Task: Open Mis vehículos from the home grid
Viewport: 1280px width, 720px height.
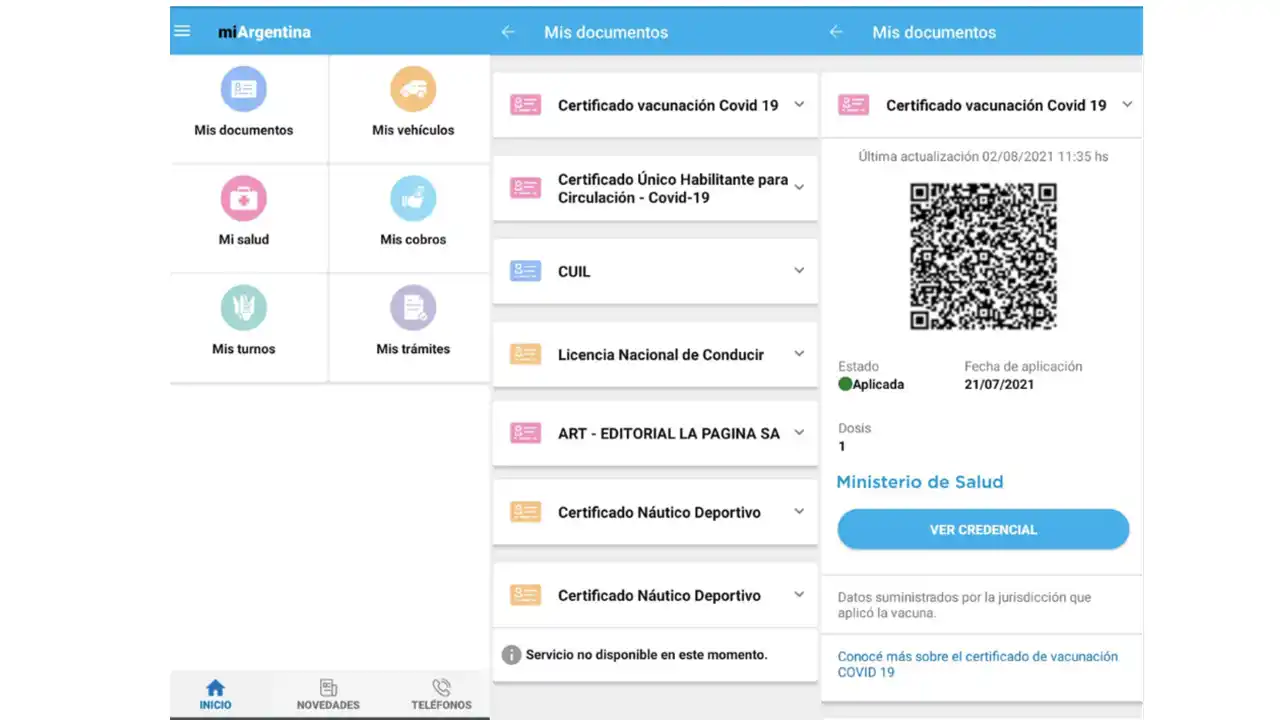Action: click(x=413, y=90)
